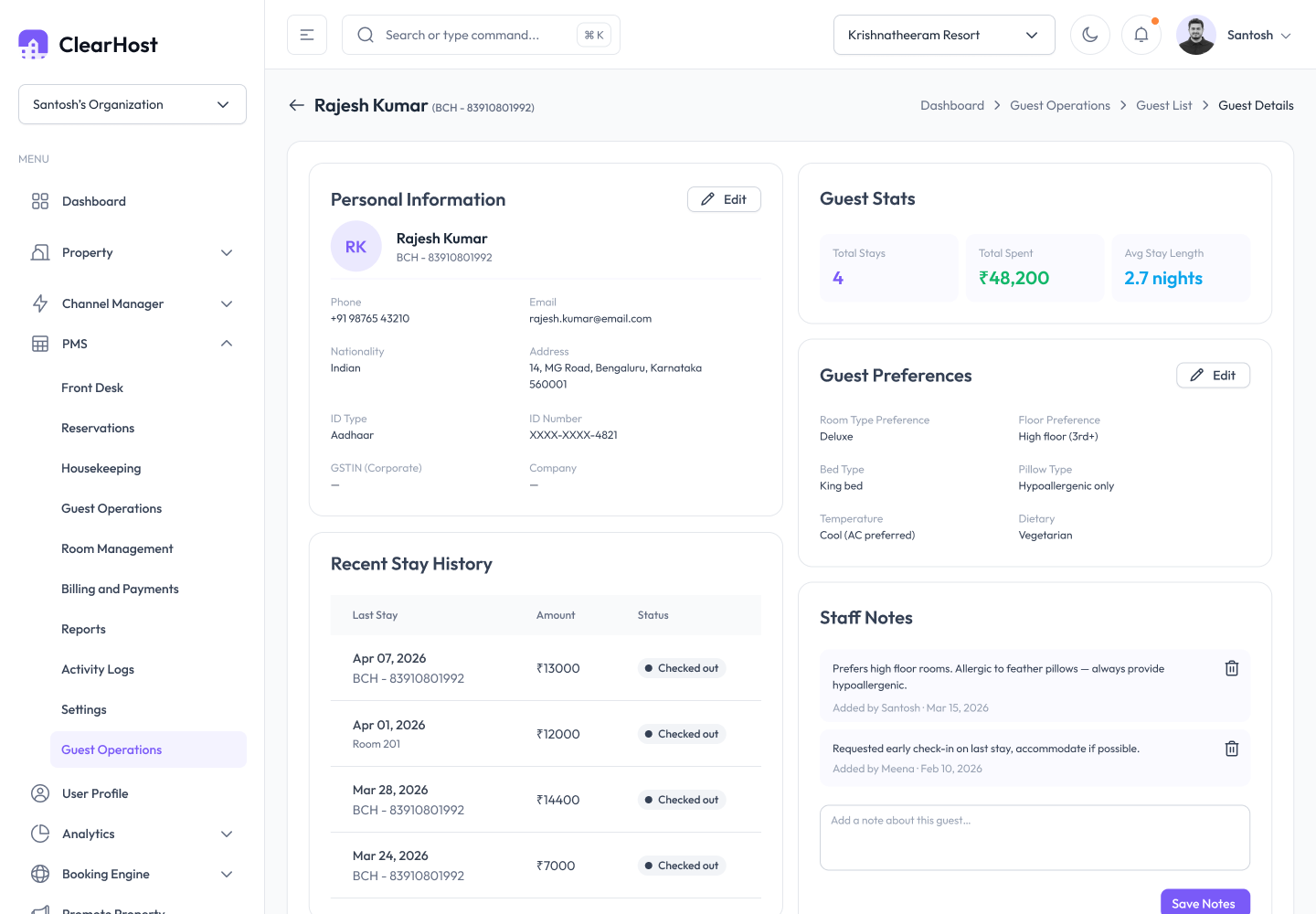Click the Dashboard grid icon in sidebar
Screen dimensions: 1316x914
[x=40, y=201]
